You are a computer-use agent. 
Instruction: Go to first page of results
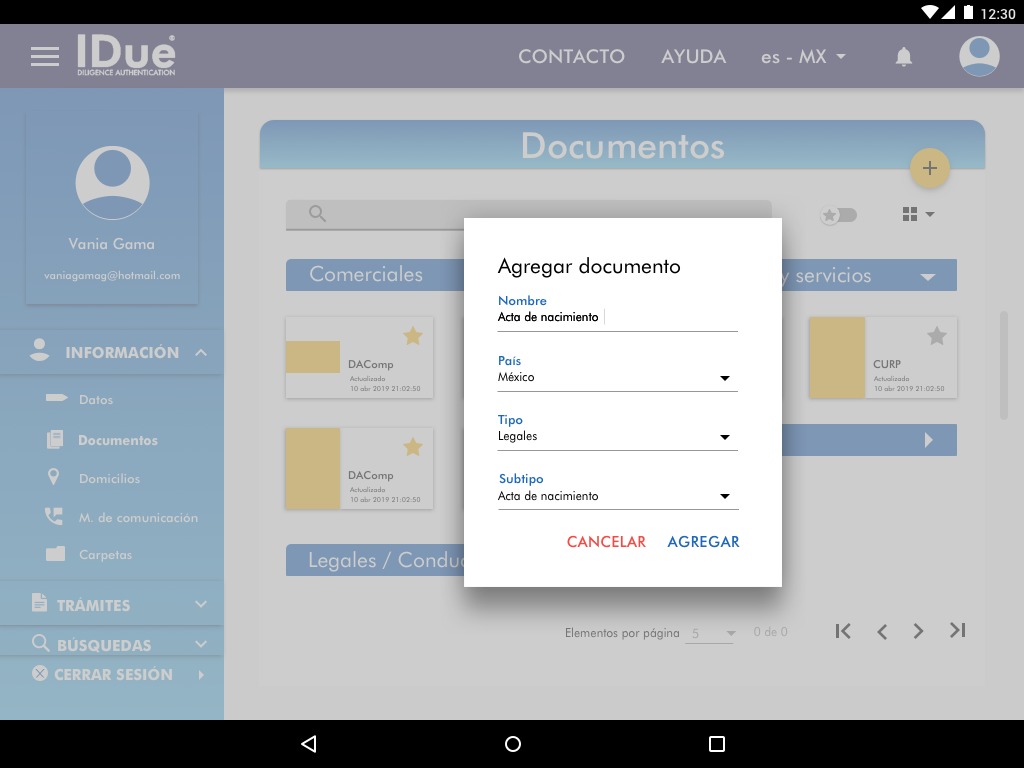click(x=843, y=631)
